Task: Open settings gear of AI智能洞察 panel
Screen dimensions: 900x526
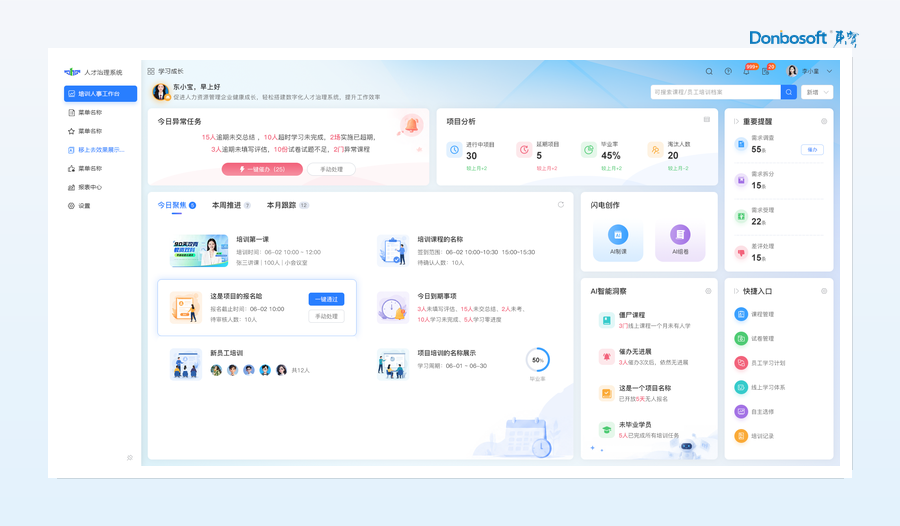Action: click(x=708, y=291)
